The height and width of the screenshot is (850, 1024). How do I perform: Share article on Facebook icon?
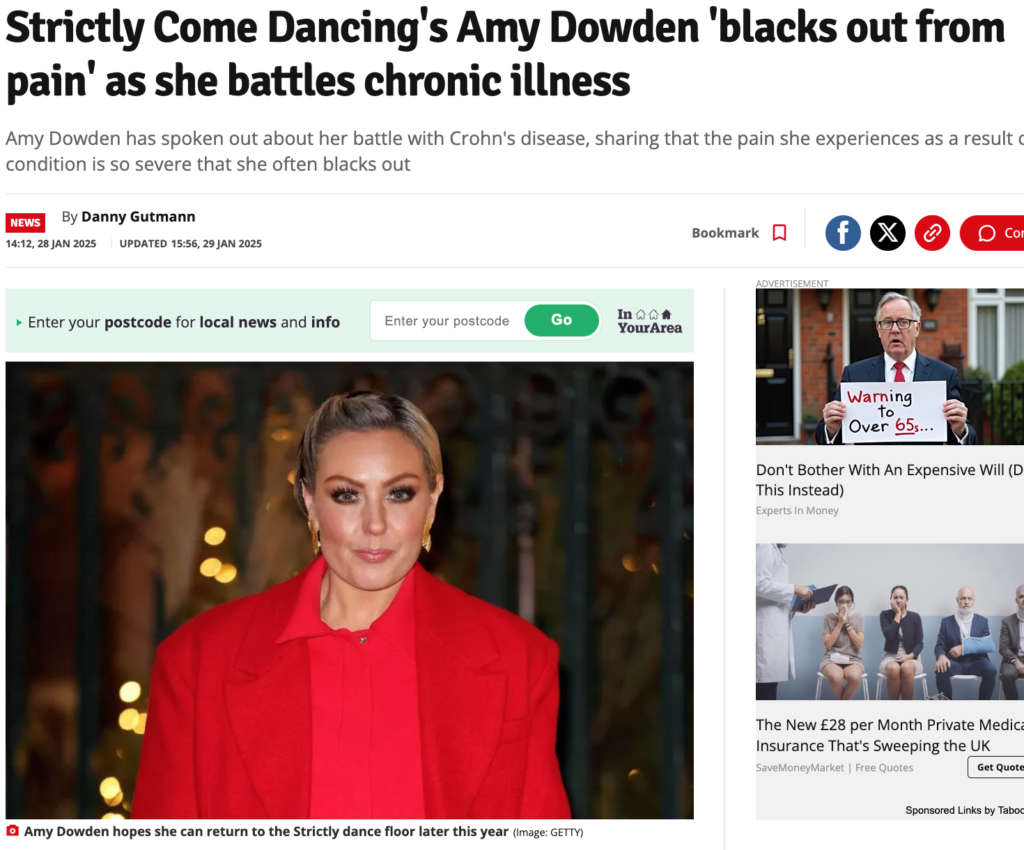[842, 233]
